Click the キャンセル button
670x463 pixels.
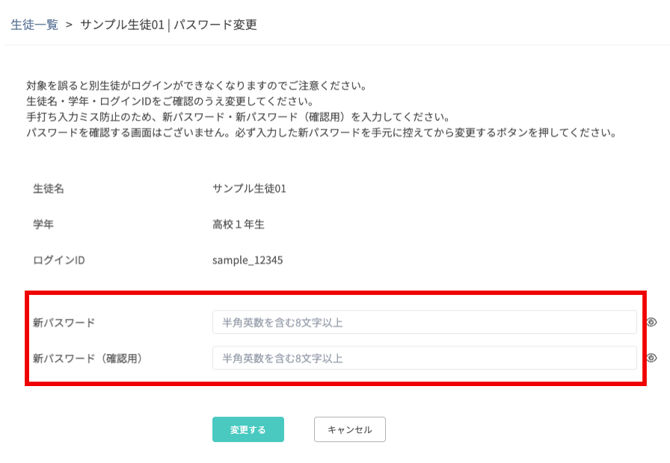tap(349, 429)
